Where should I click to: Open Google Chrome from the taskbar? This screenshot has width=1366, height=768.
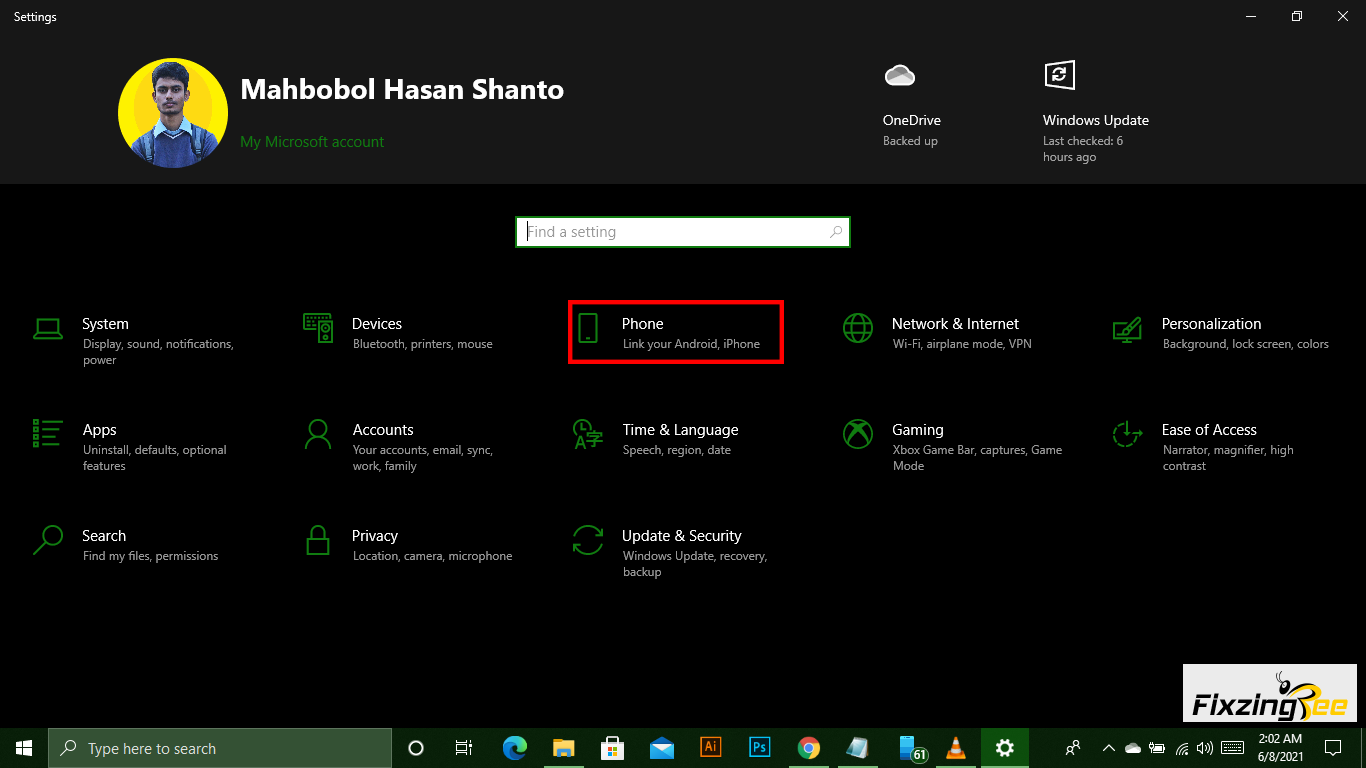(x=809, y=748)
